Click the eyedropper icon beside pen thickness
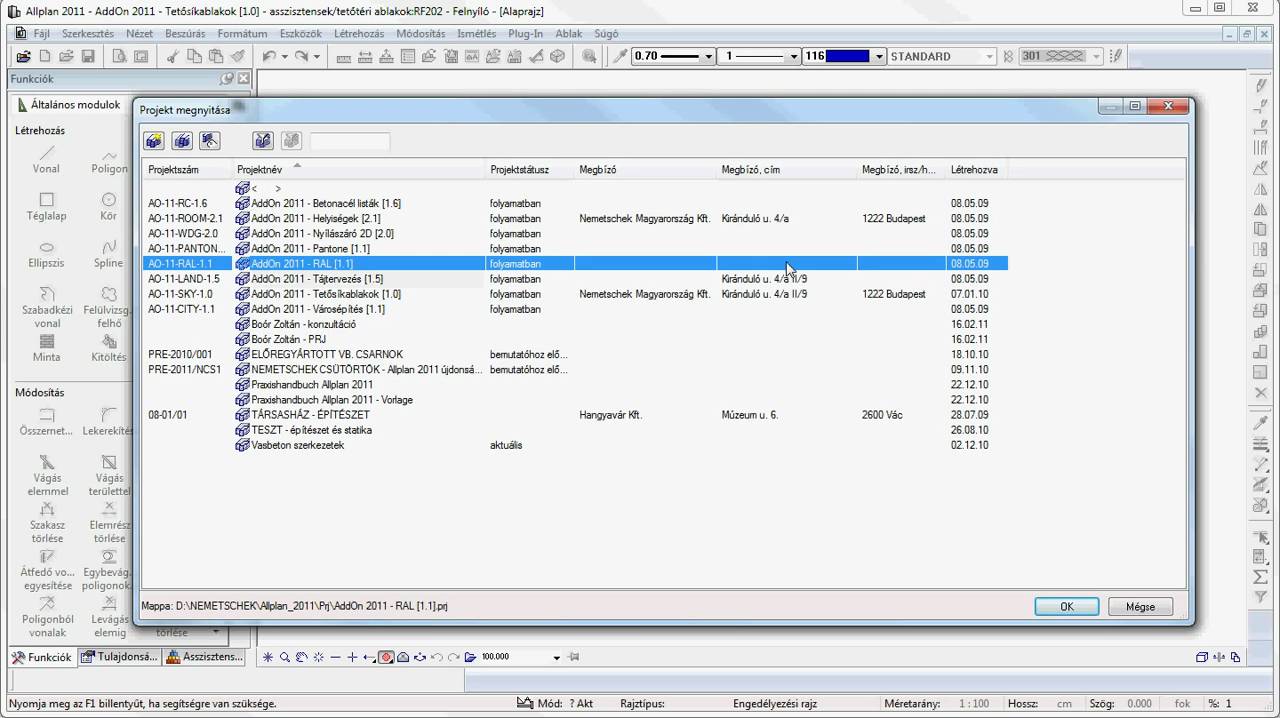Screen dimensions: 1280x718 (x=620, y=57)
